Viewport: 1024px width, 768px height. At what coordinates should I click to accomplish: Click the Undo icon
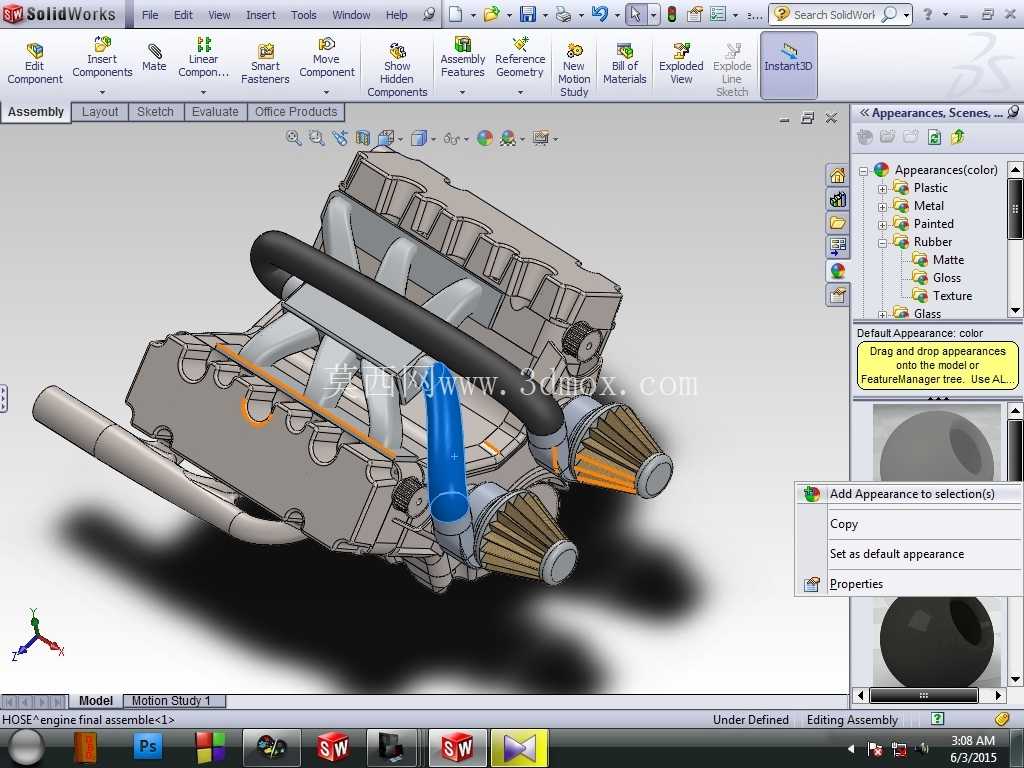600,14
